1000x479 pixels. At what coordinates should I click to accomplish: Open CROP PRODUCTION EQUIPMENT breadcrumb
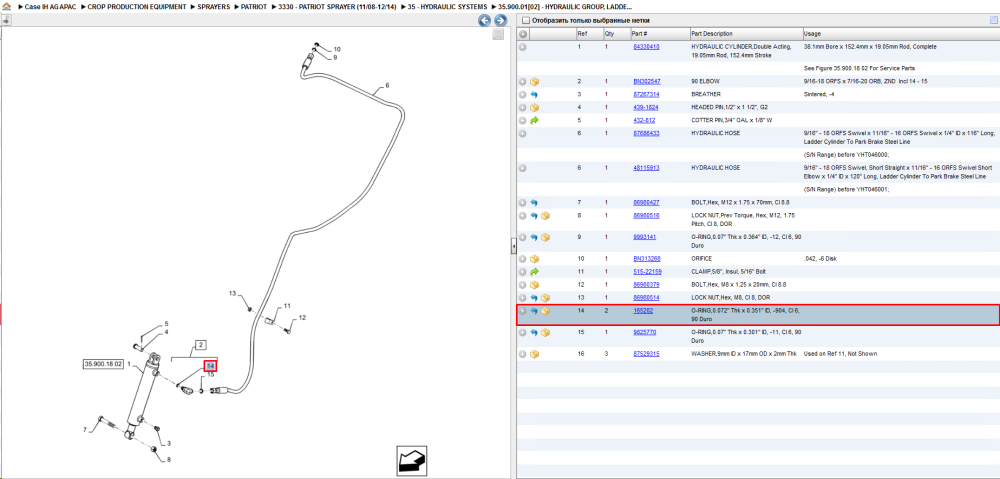click(x=138, y=6)
